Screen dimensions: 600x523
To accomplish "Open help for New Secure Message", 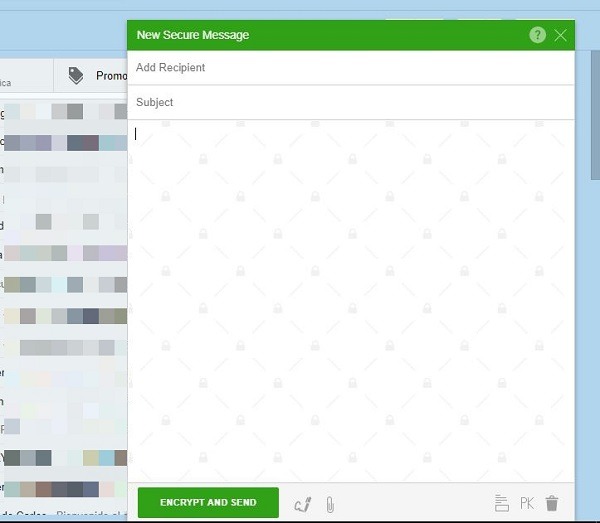I will pos(537,35).
